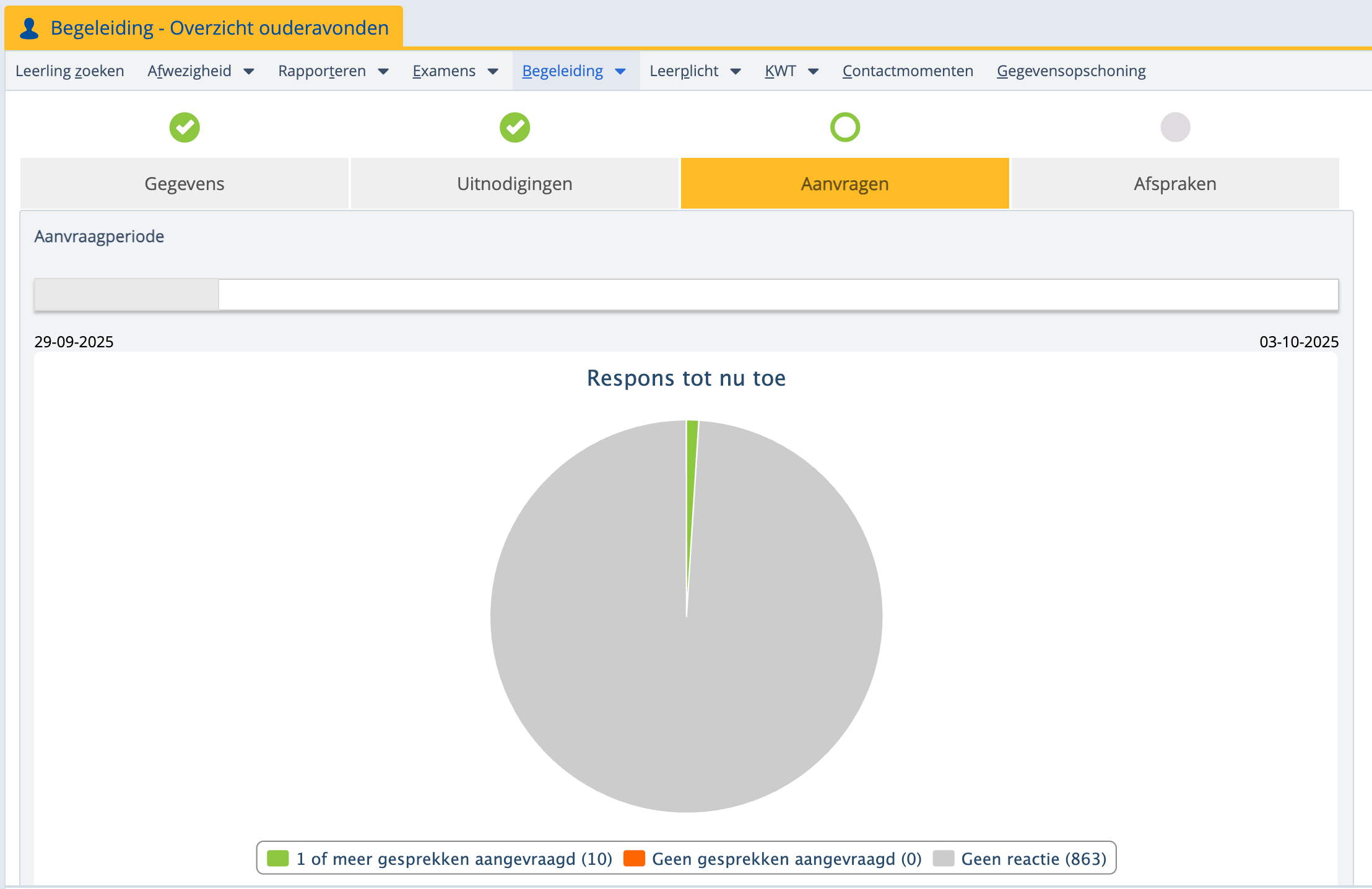Click the green checkmark above Uitnodigingen

(514, 128)
